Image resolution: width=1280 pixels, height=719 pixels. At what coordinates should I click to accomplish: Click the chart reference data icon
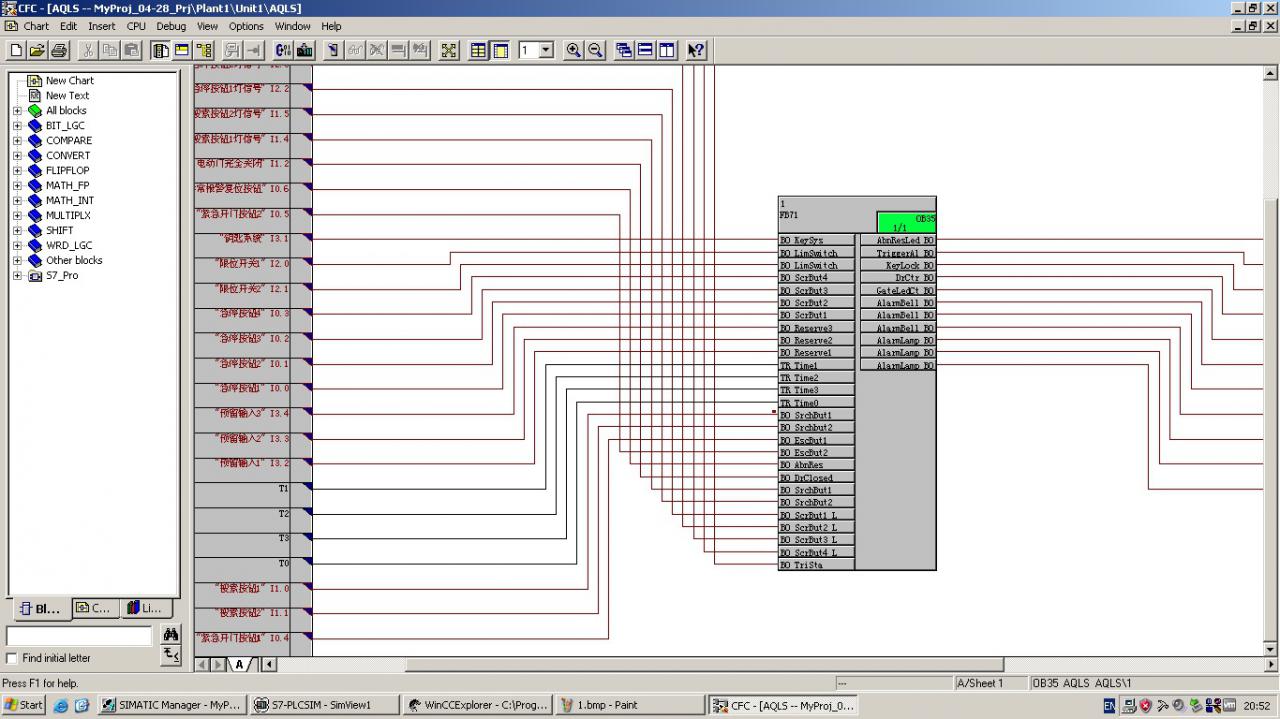tap(183, 50)
